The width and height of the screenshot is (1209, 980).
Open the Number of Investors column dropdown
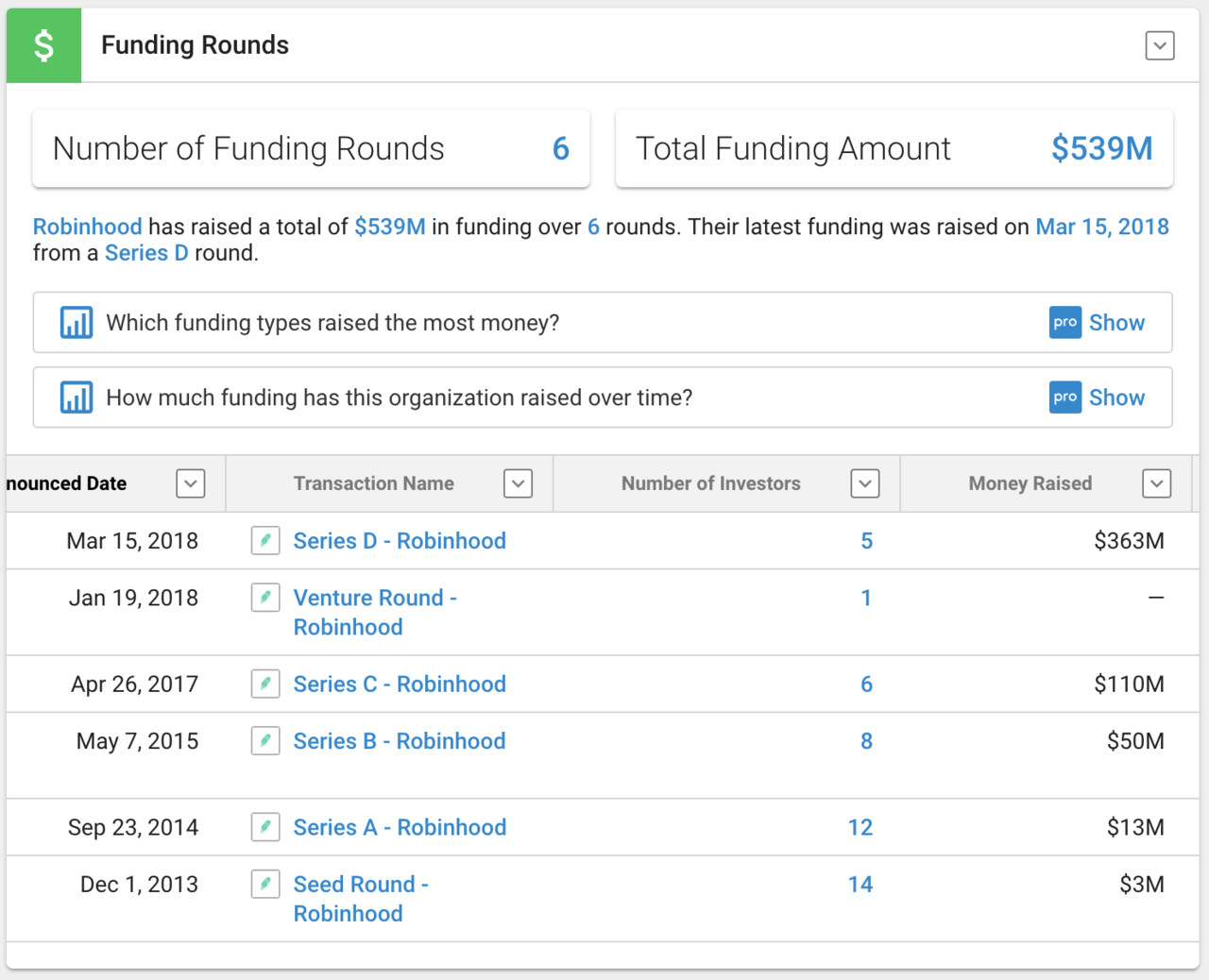tap(865, 483)
